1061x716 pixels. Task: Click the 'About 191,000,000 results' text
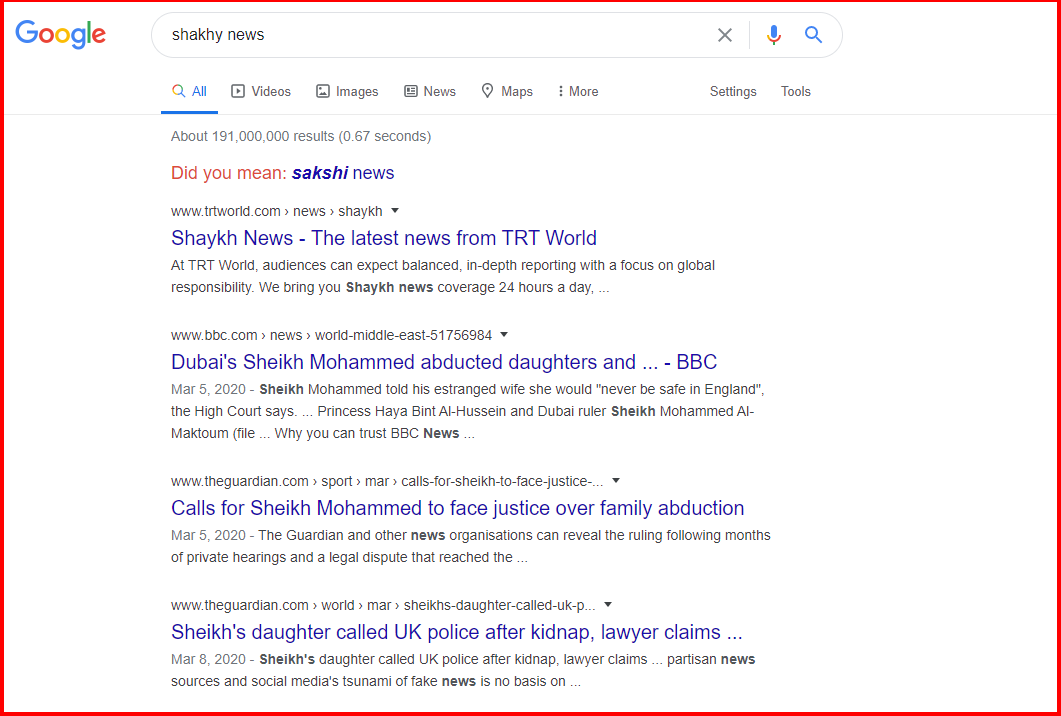(301, 136)
